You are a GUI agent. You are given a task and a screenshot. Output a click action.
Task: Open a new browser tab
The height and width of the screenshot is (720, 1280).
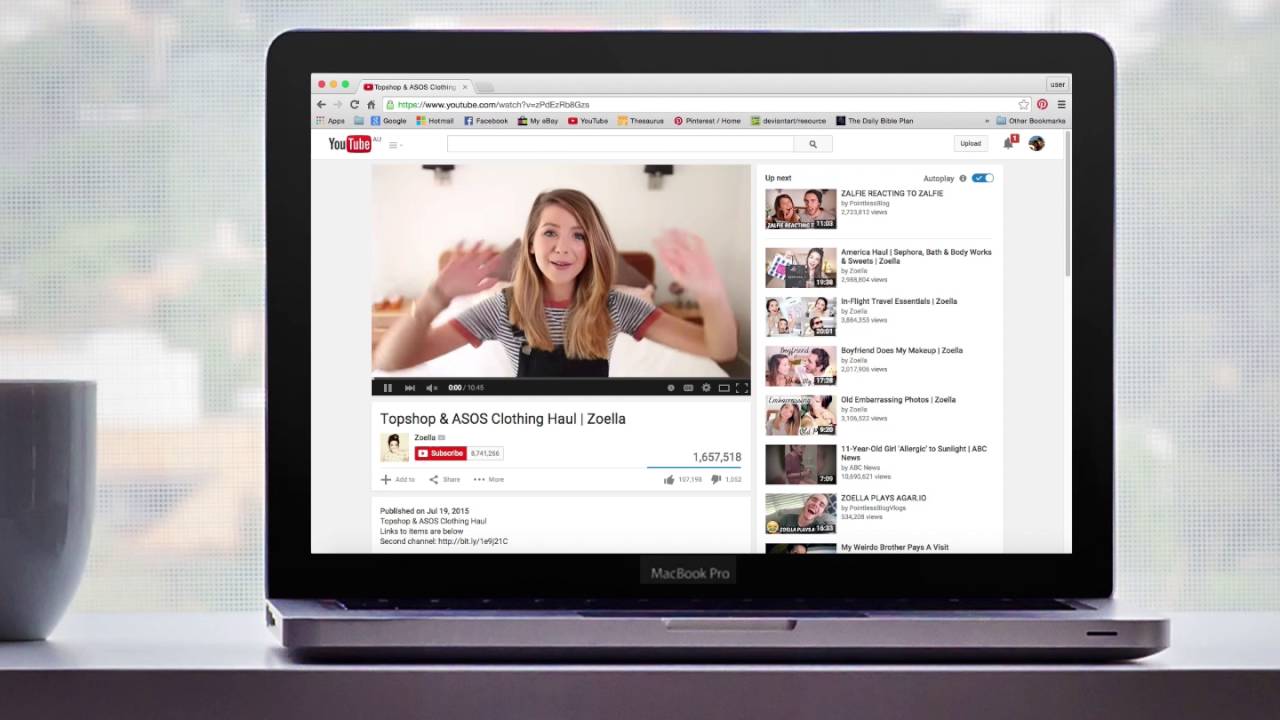coord(486,88)
